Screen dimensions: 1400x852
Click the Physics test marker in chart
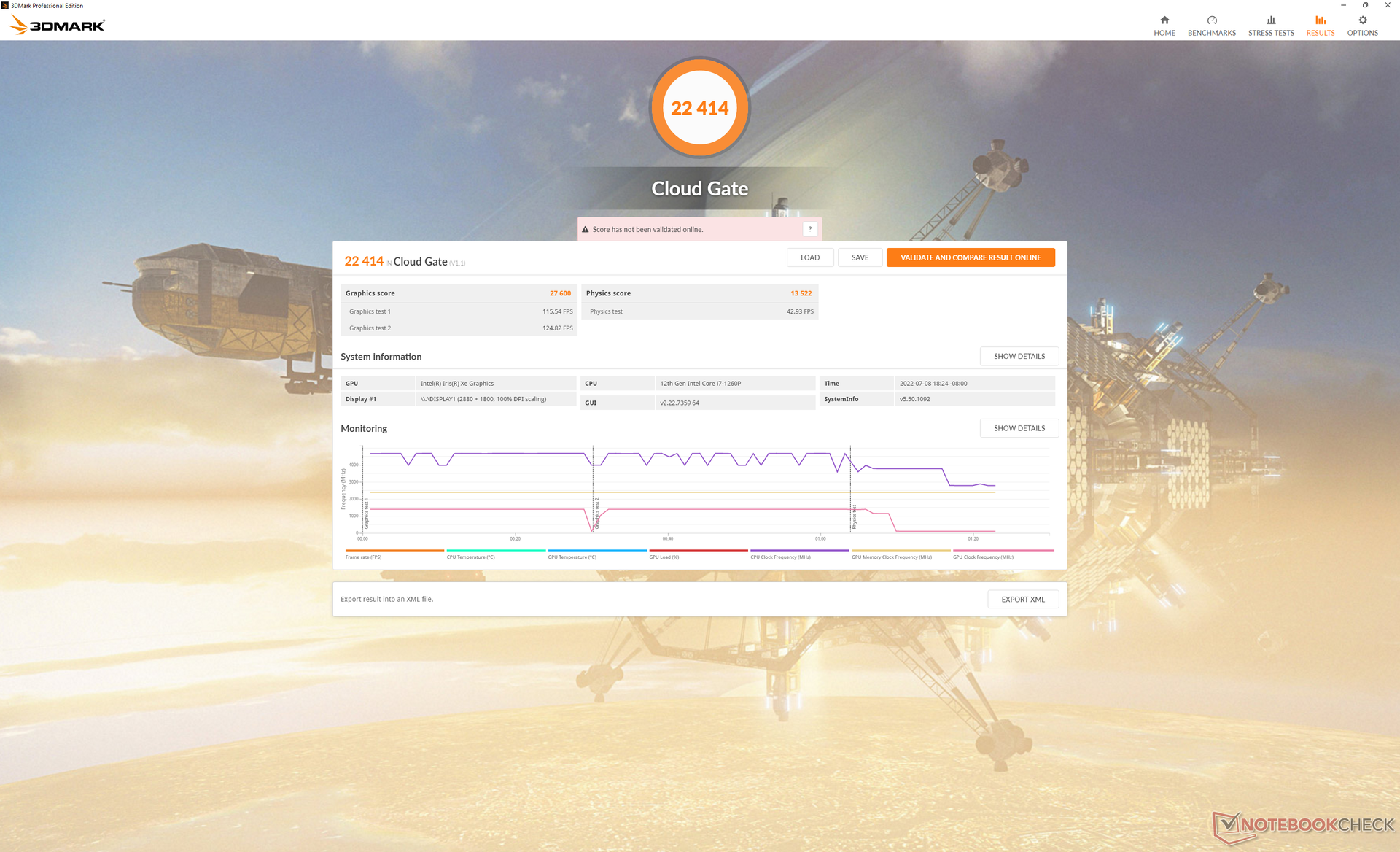(x=854, y=516)
